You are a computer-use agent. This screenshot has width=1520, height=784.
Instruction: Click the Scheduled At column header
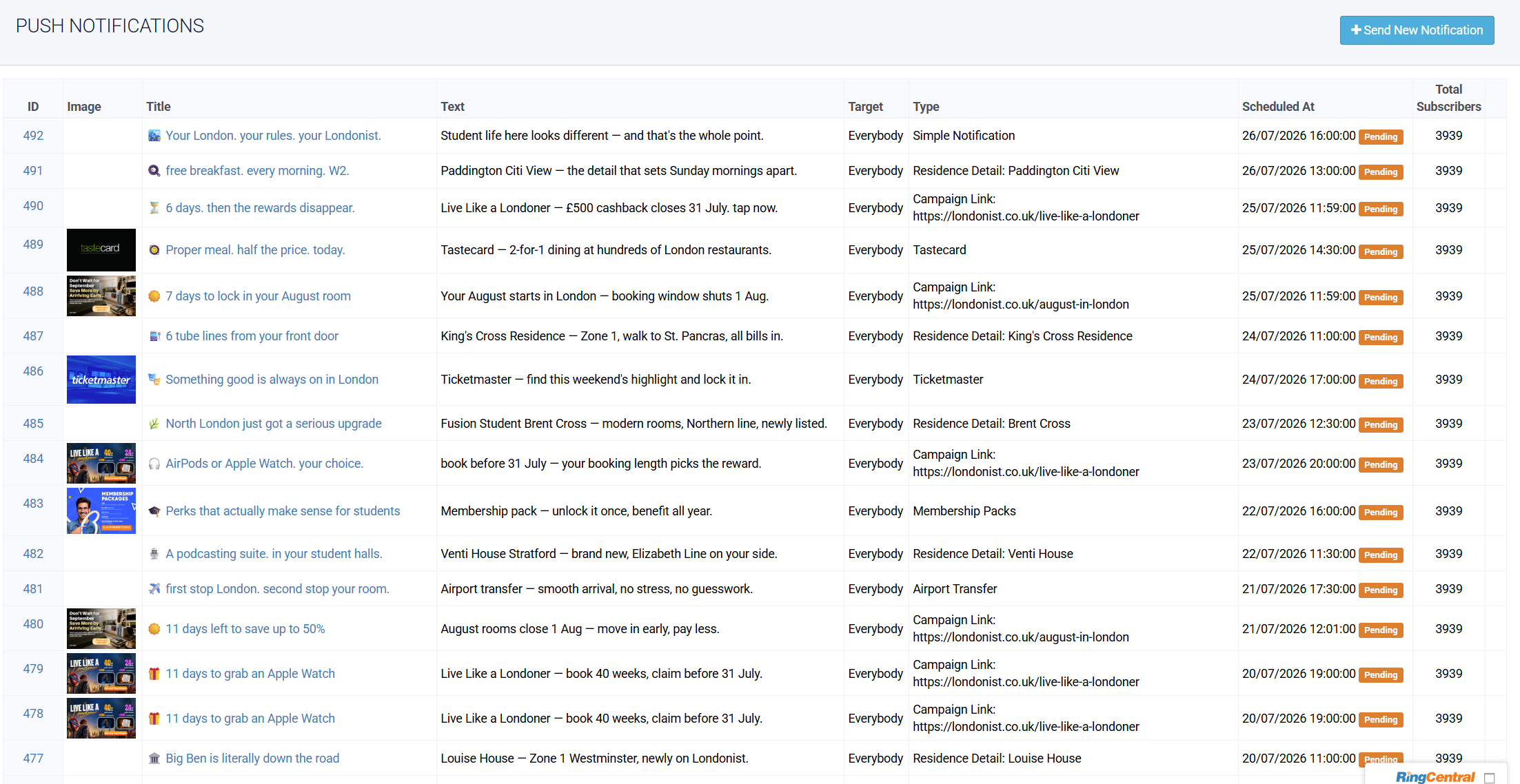tap(1278, 107)
